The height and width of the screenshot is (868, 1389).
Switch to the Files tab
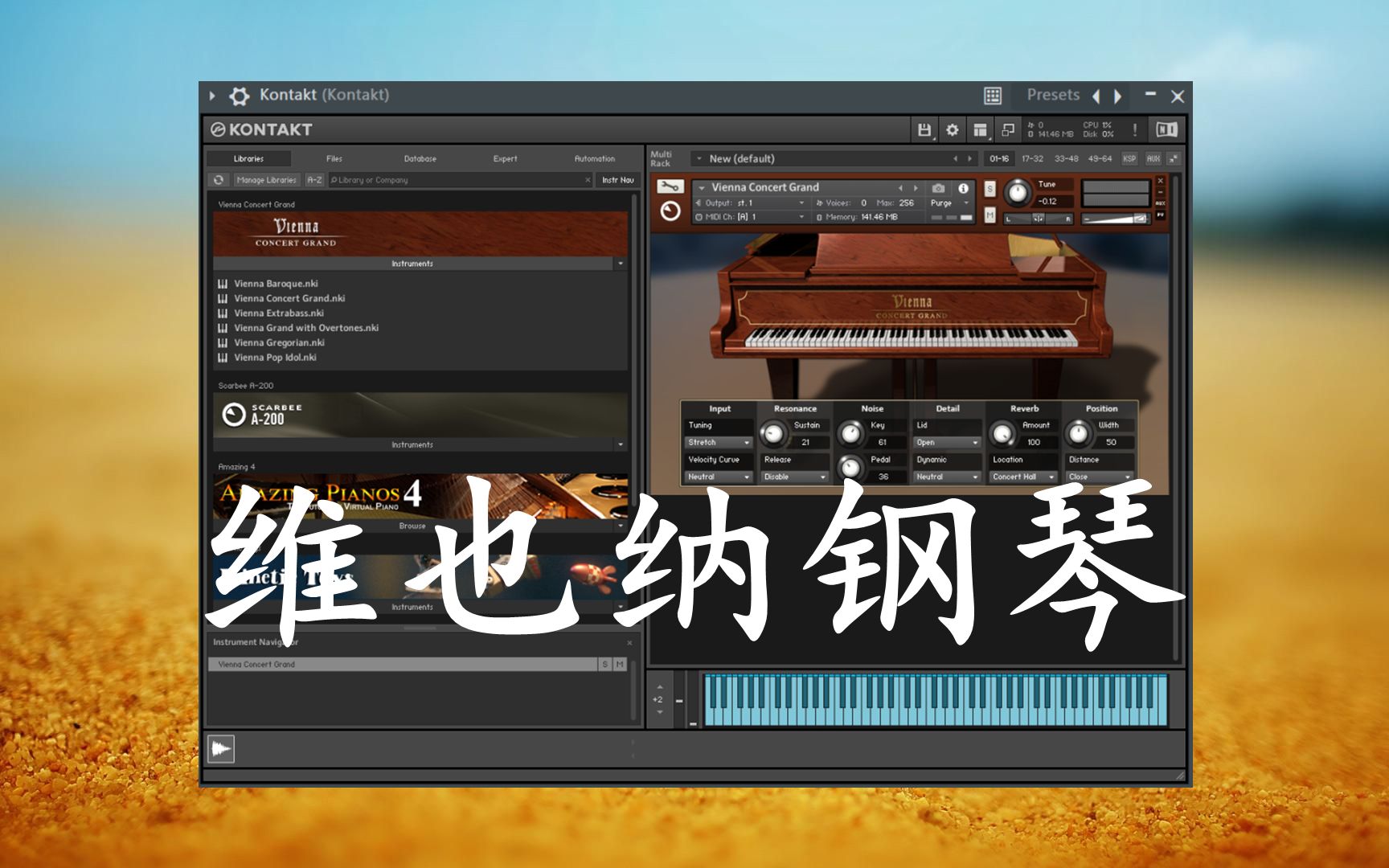334,159
